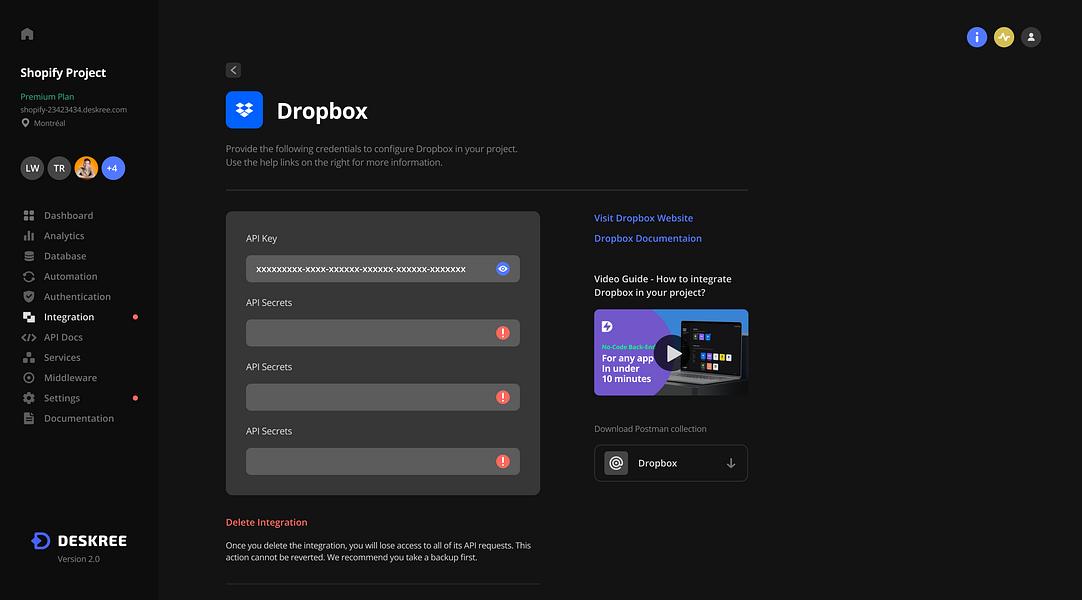Download the Dropbox Postman collection arrow
Image resolution: width=1082 pixels, height=600 pixels.
[x=731, y=463]
